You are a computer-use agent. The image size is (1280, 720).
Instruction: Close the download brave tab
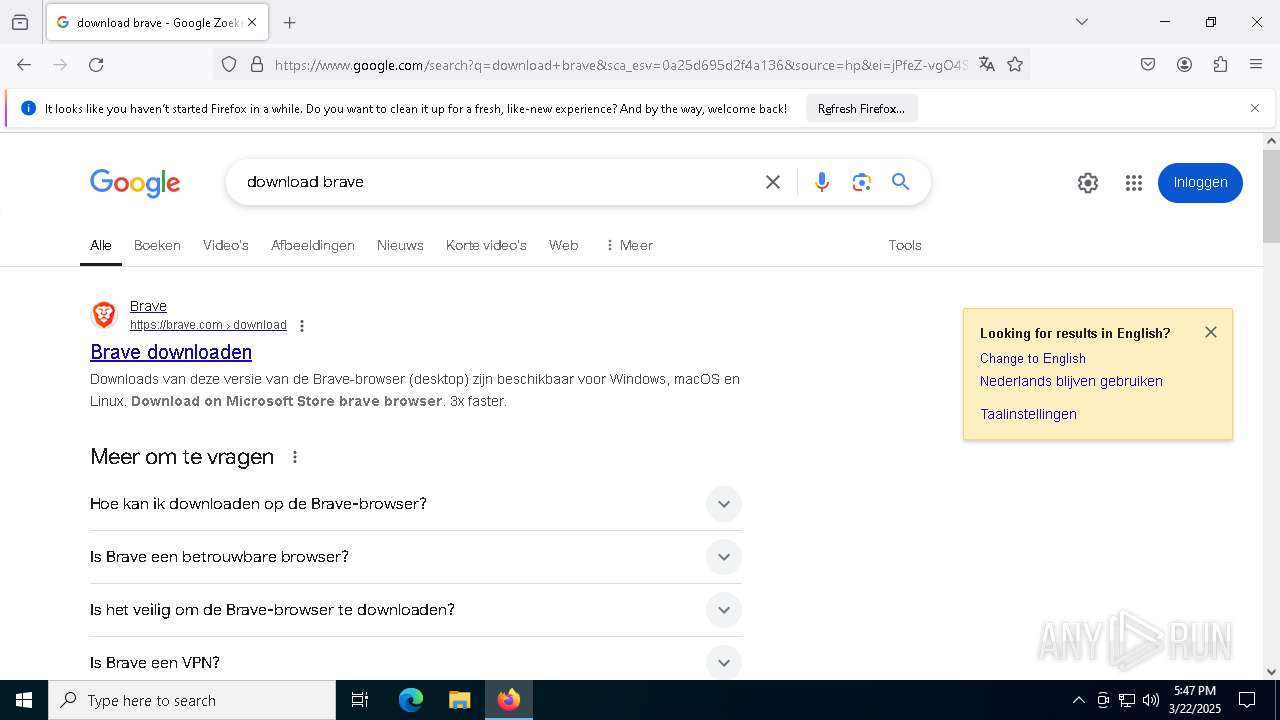[x=252, y=22]
